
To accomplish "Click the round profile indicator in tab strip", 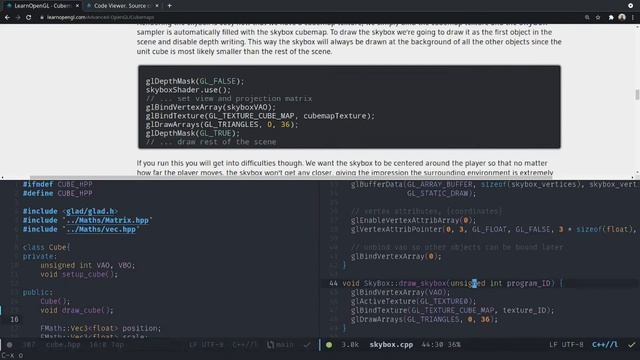I will coord(631,6).
